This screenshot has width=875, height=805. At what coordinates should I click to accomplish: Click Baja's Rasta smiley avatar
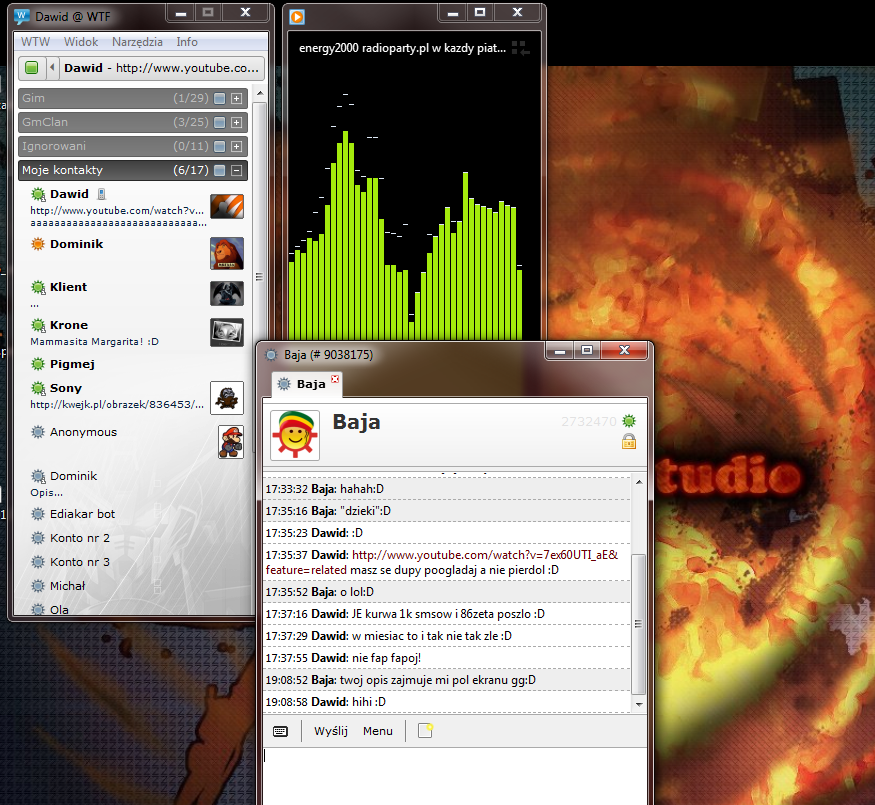(x=295, y=435)
